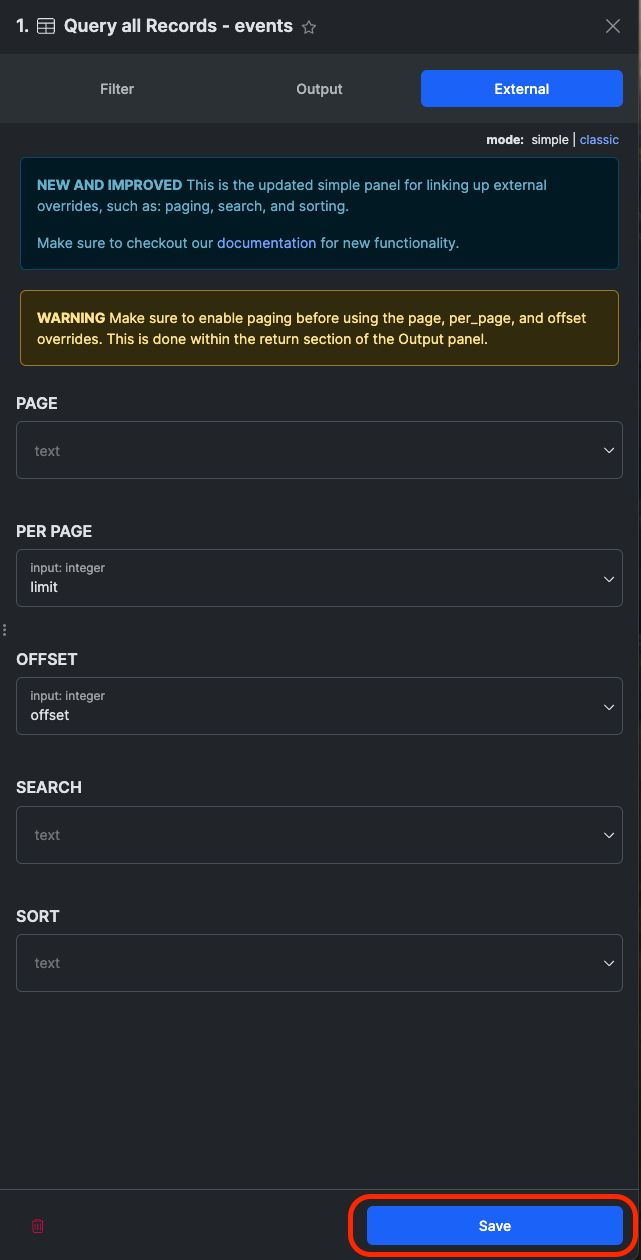Open the documentation link
641x1260 pixels.
[266, 243]
